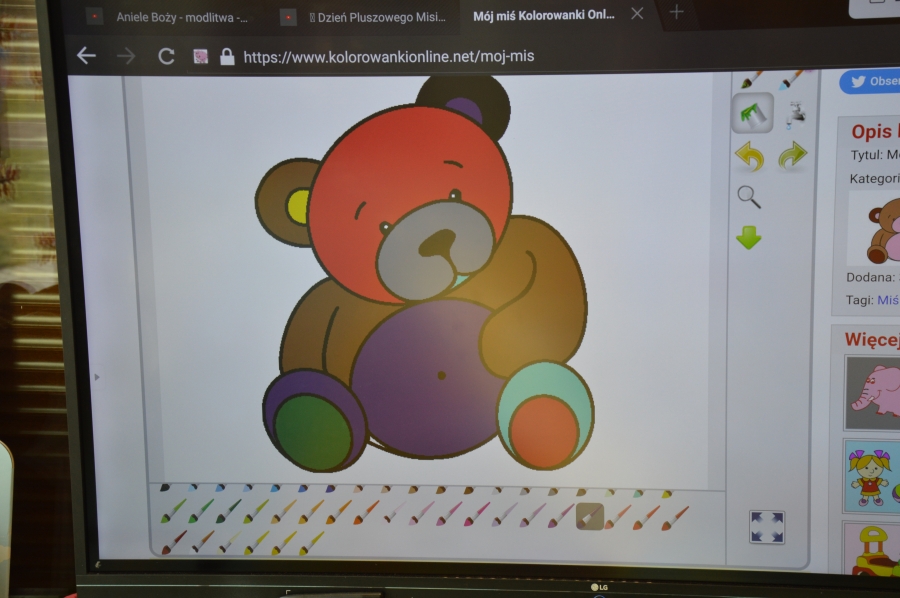Select the Mój miś Kolorowanki Online tab

pyautogui.click(x=543, y=15)
